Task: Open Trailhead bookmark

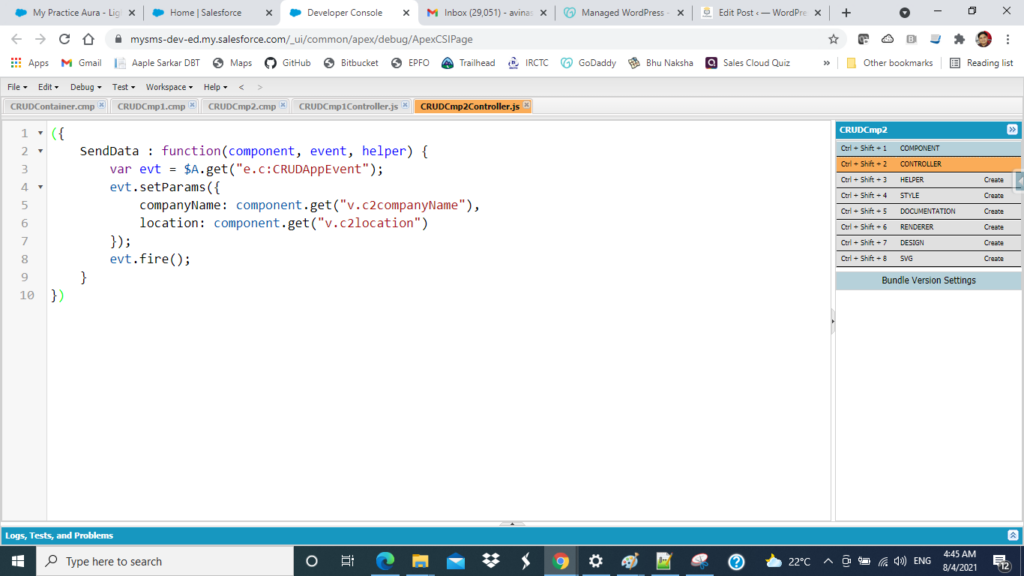Action: (x=468, y=63)
